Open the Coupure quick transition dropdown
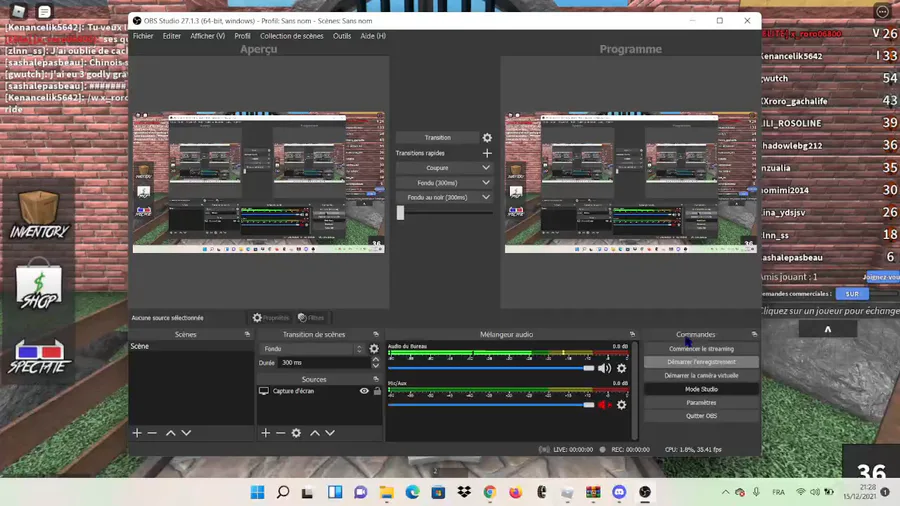This screenshot has width=900, height=506. tap(444, 168)
